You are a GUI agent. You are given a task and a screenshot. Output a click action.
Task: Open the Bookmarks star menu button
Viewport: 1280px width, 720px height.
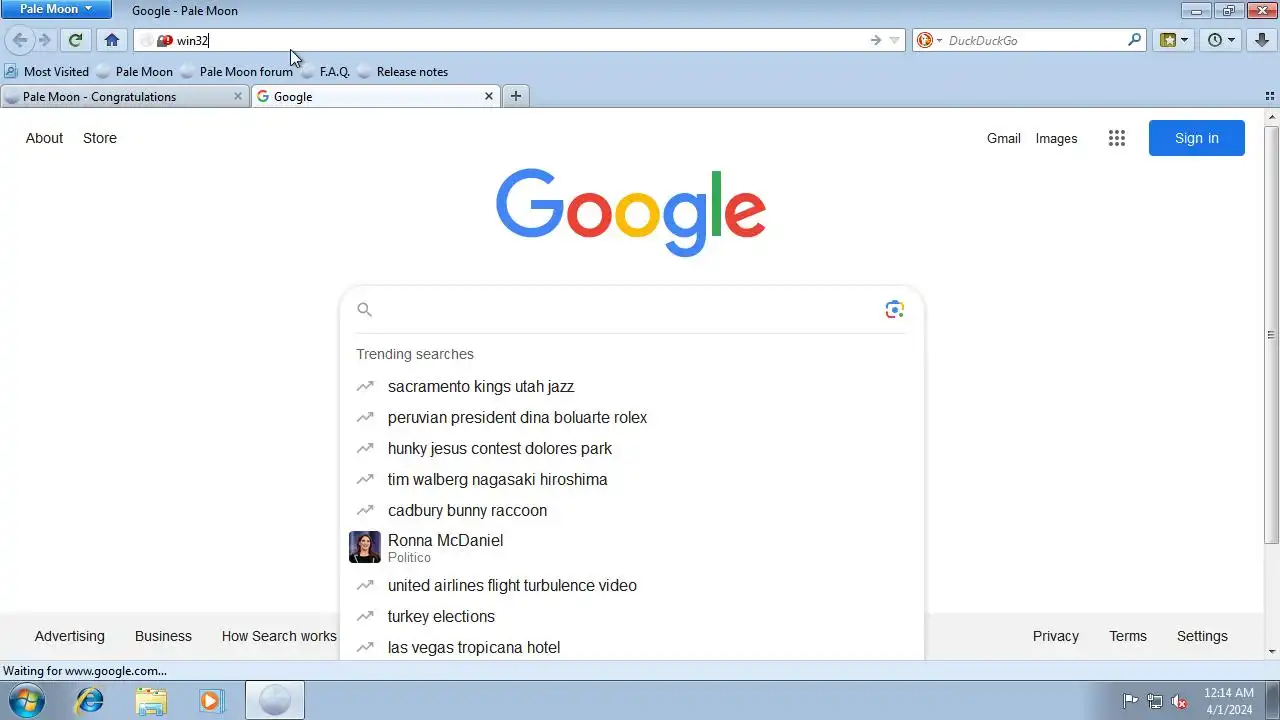coord(1173,40)
